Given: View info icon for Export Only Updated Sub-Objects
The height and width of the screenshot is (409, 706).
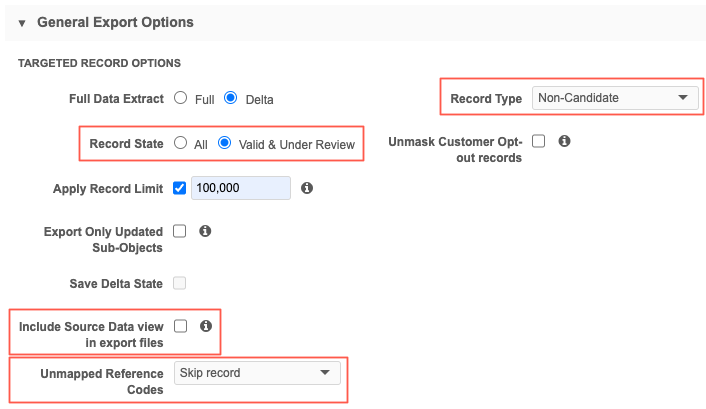Looking at the screenshot, I should tap(205, 231).
